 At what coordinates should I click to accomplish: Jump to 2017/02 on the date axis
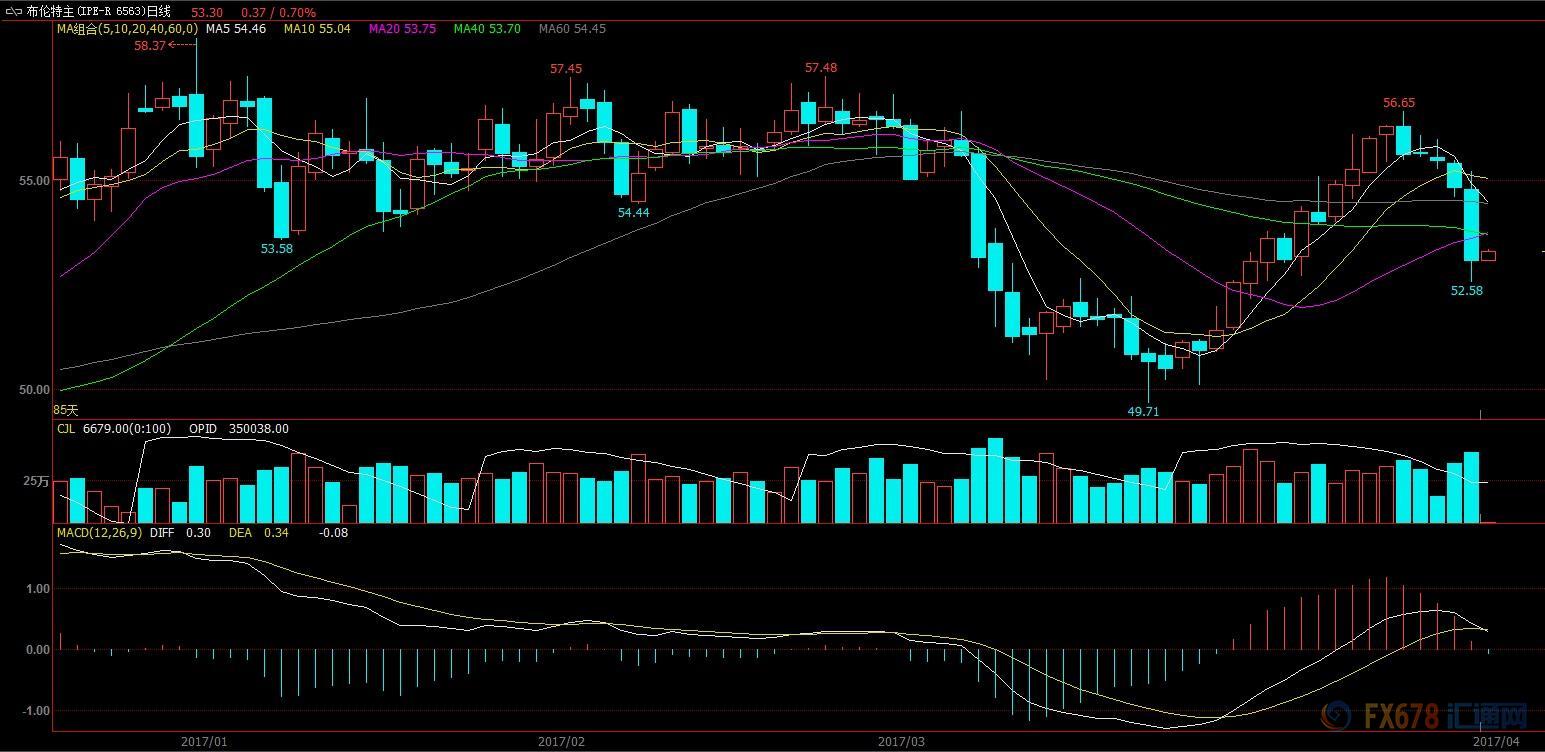pyautogui.click(x=561, y=741)
